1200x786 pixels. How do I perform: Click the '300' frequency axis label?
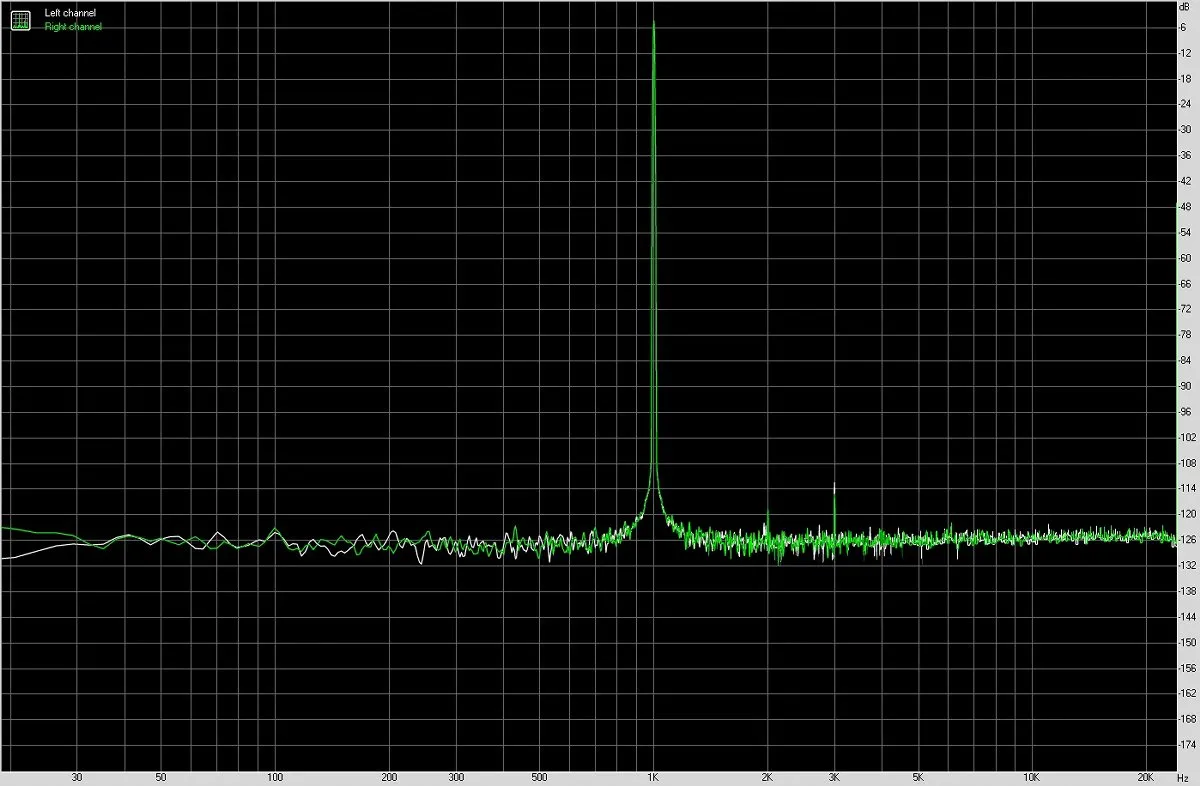pyautogui.click(x=456, y=777)
